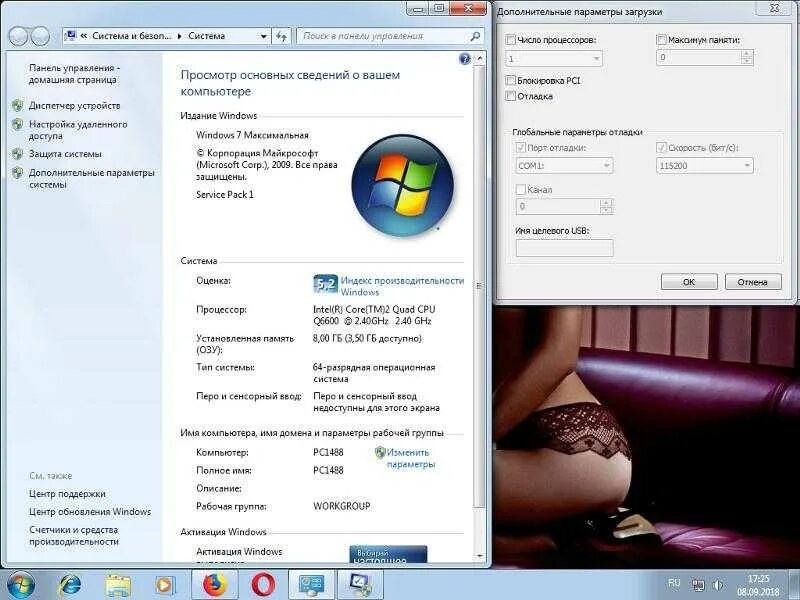This screenshot has width=800, height=600.
Task: Click the help question mark icon
Action: point(464,59)
